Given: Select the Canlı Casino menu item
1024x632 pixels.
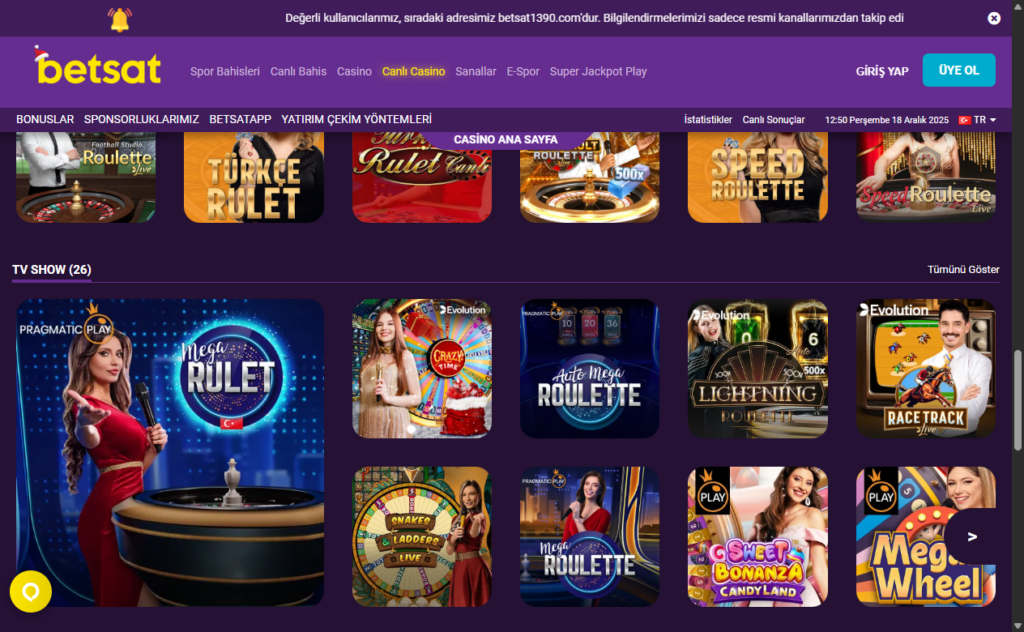Looking at the screenshot, I should [x=413, y=71].
